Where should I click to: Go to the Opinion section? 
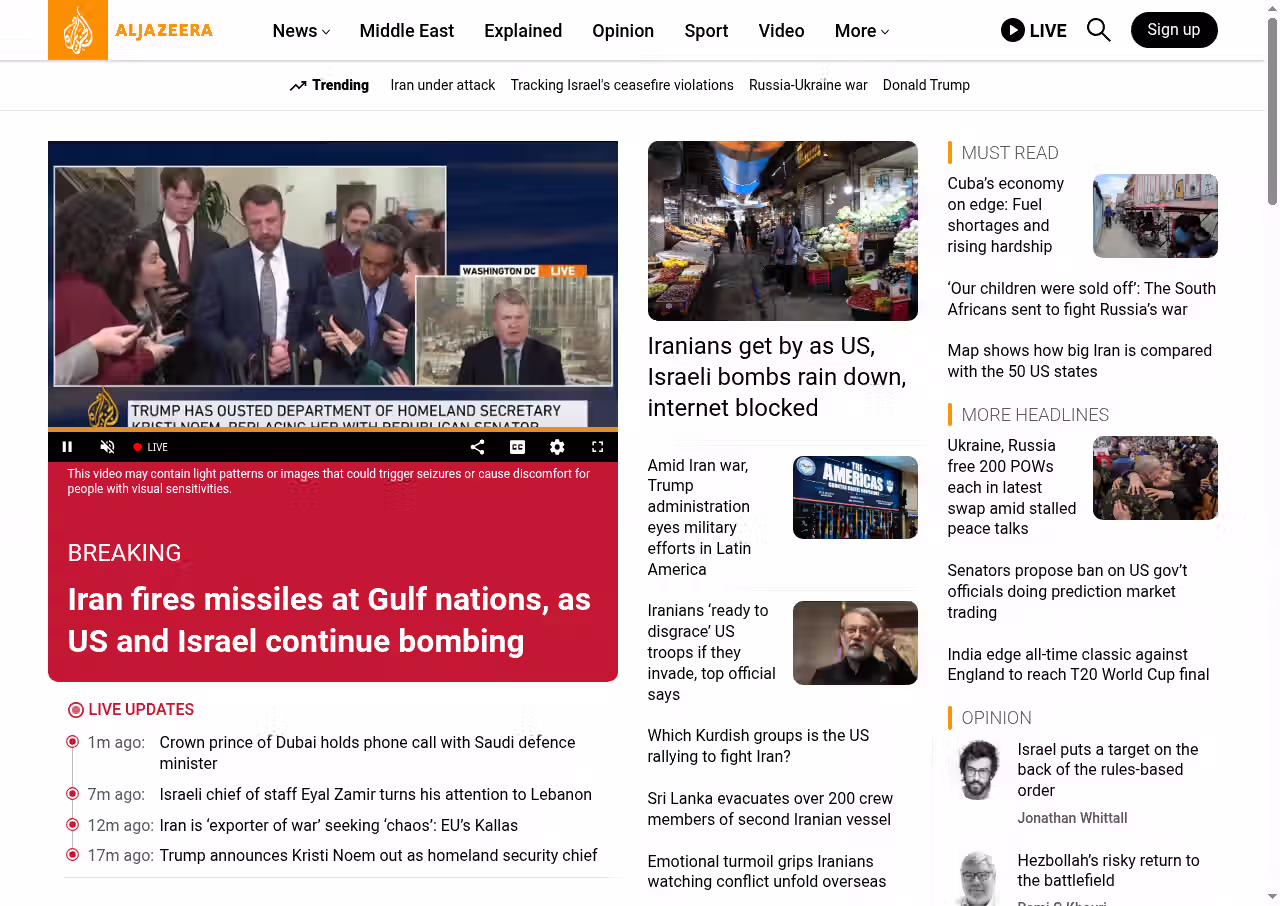[622, 31]
